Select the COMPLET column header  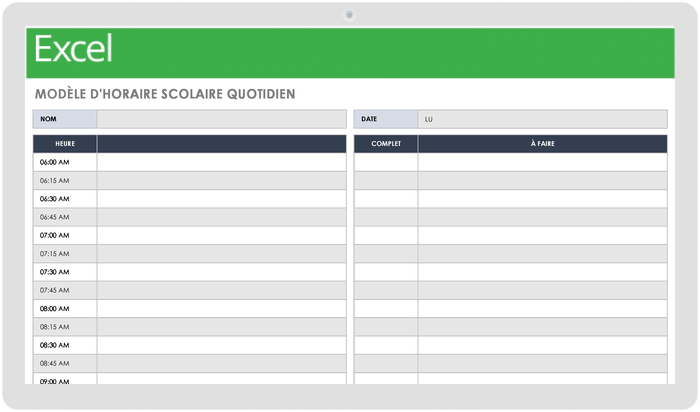tap(386, 144)
